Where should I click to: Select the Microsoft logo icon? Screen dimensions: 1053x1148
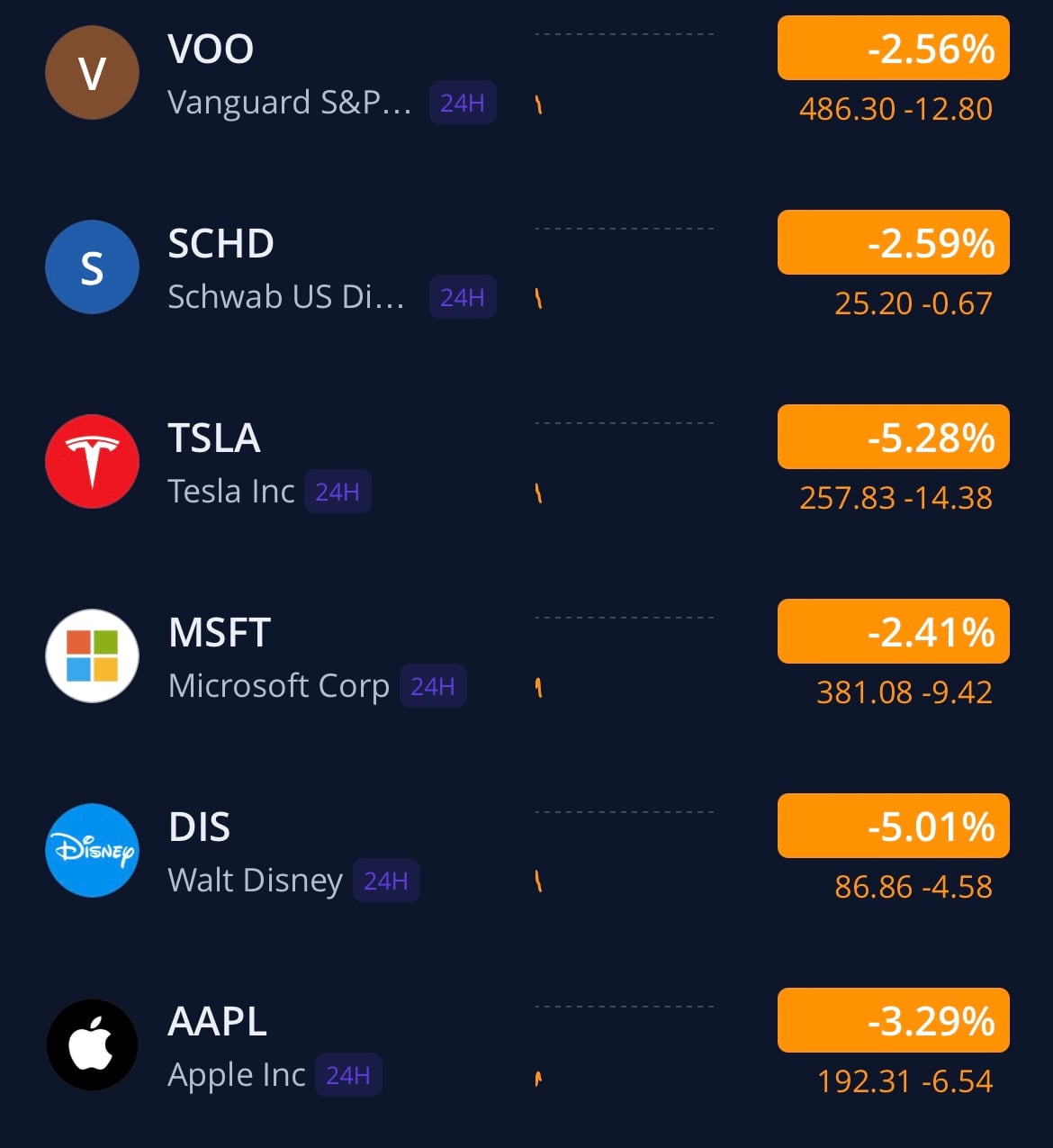click(x=92, y=656)
